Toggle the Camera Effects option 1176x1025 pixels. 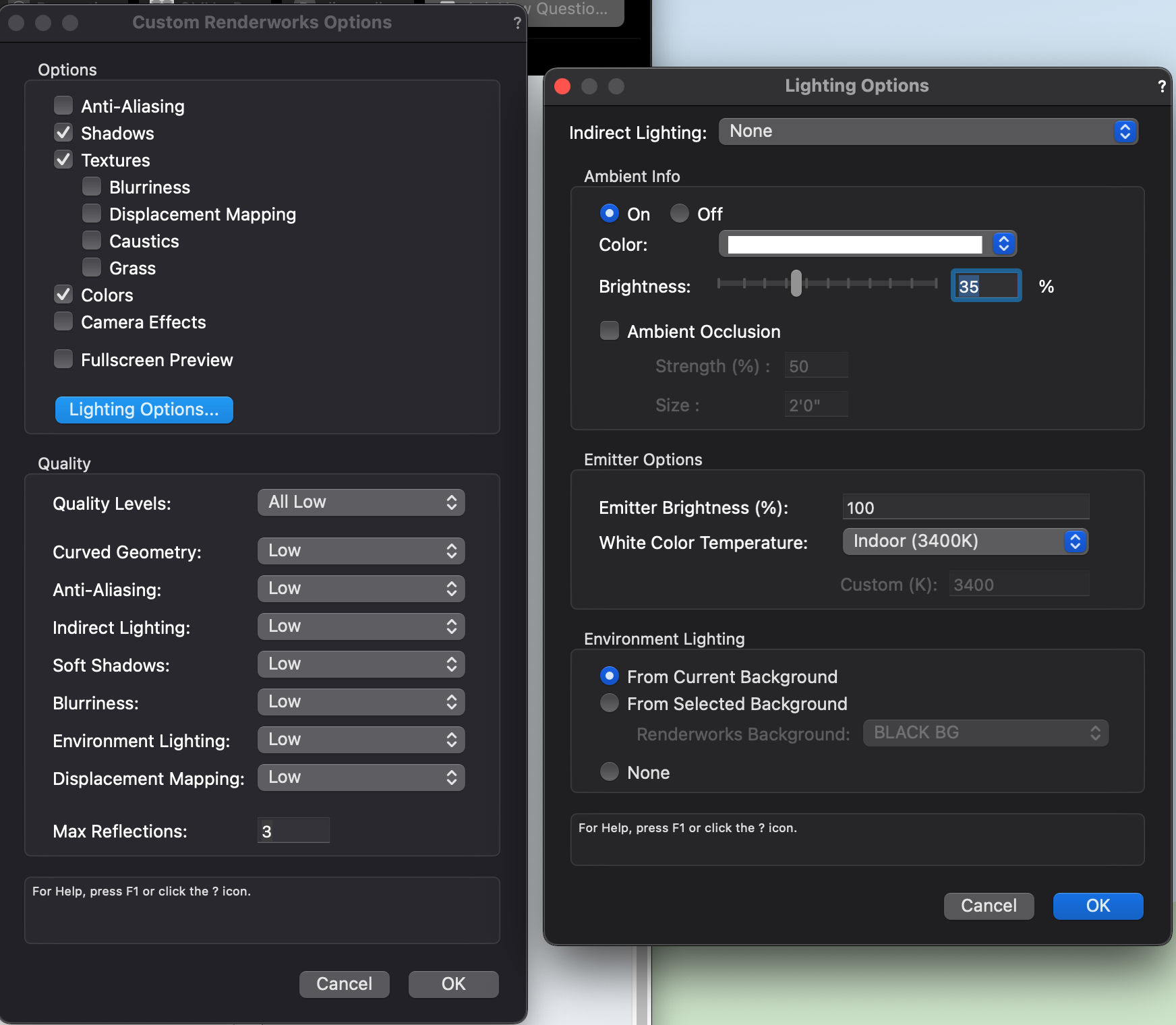(63, 322)
